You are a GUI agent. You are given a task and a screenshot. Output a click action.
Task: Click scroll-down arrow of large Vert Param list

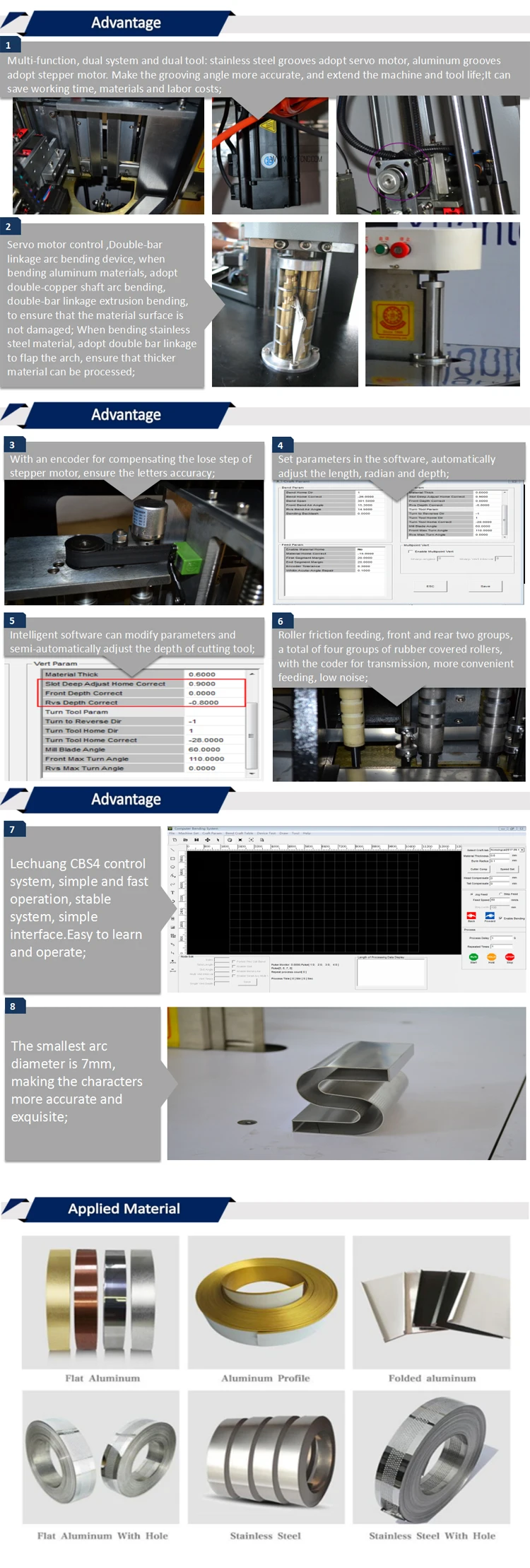251,773
